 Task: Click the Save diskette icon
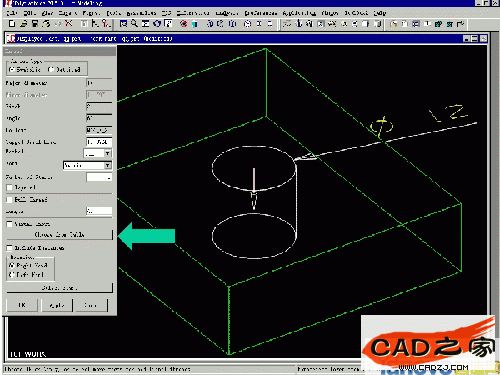coord(35,24)
